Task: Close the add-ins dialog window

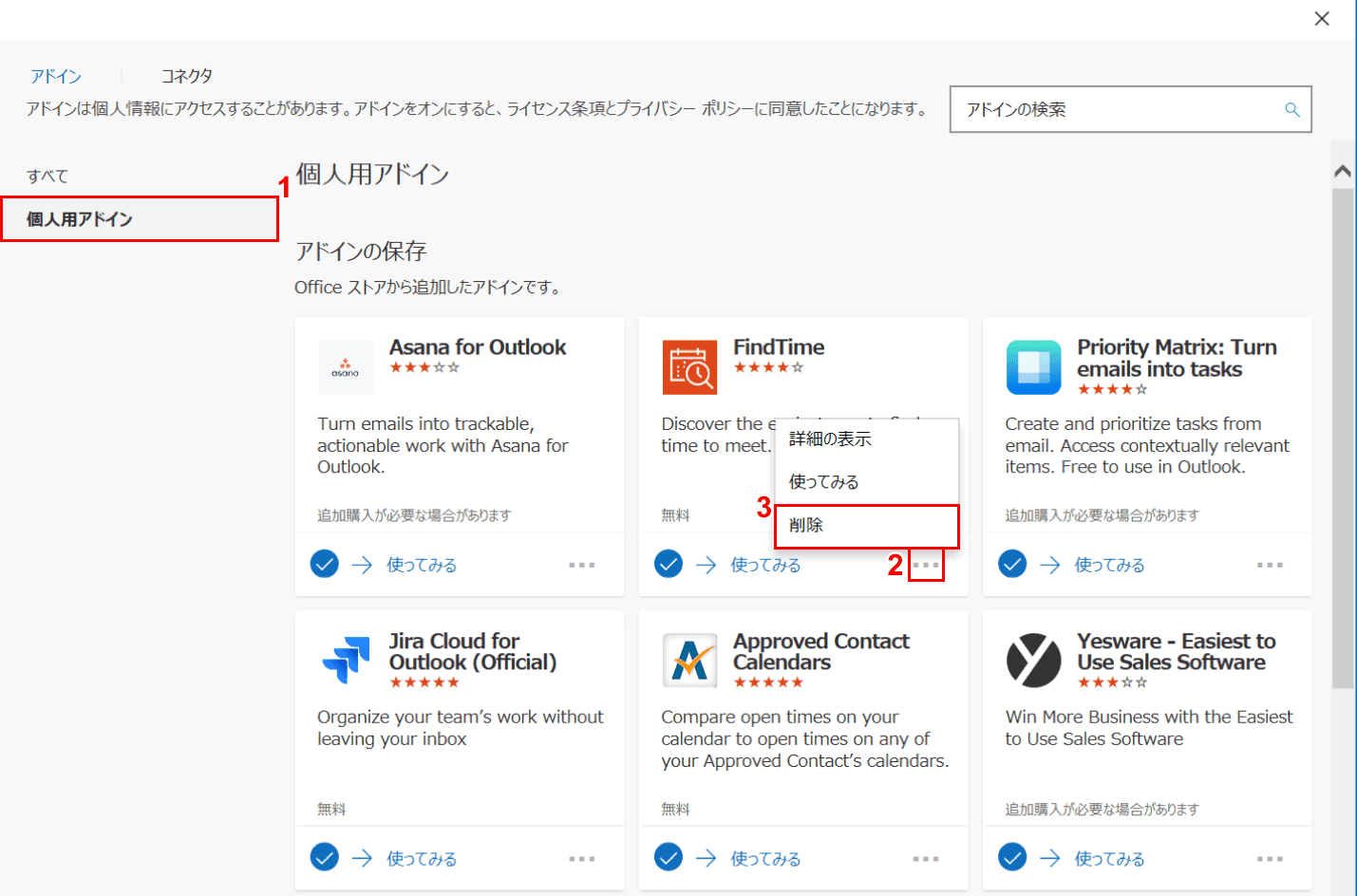Action: pos(1322,19)
